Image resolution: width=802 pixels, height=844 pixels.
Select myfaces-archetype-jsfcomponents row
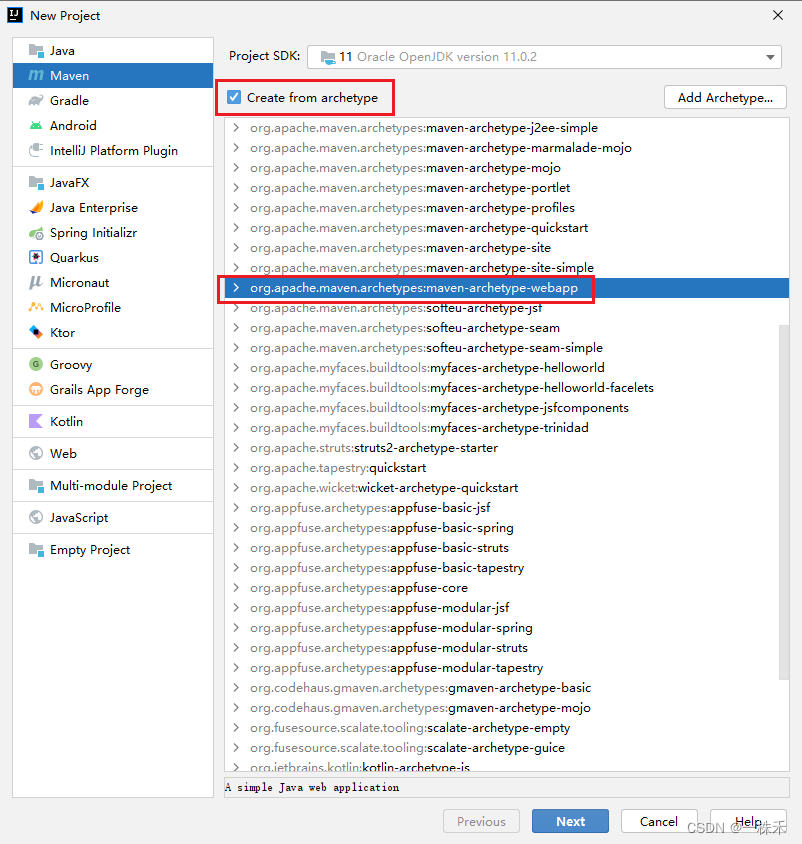pos(506,408)
